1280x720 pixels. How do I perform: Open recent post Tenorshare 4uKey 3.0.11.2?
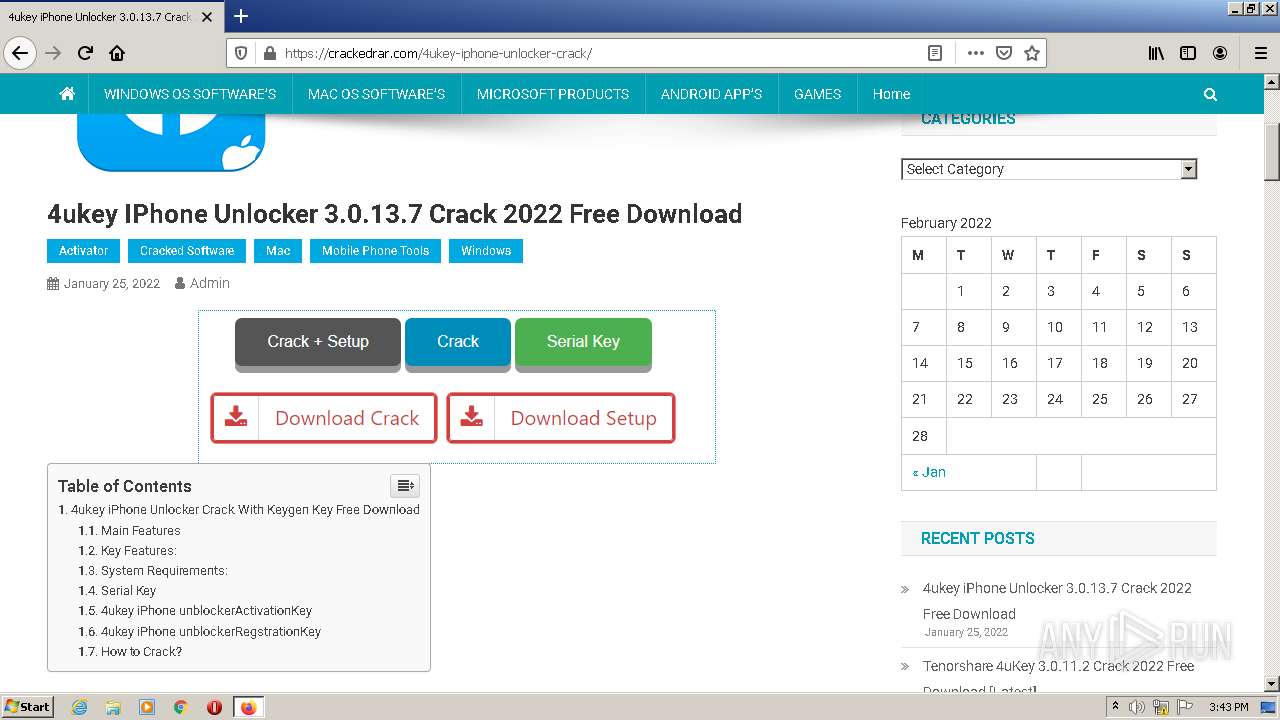pyautogui.click(x=1058, y=678)
